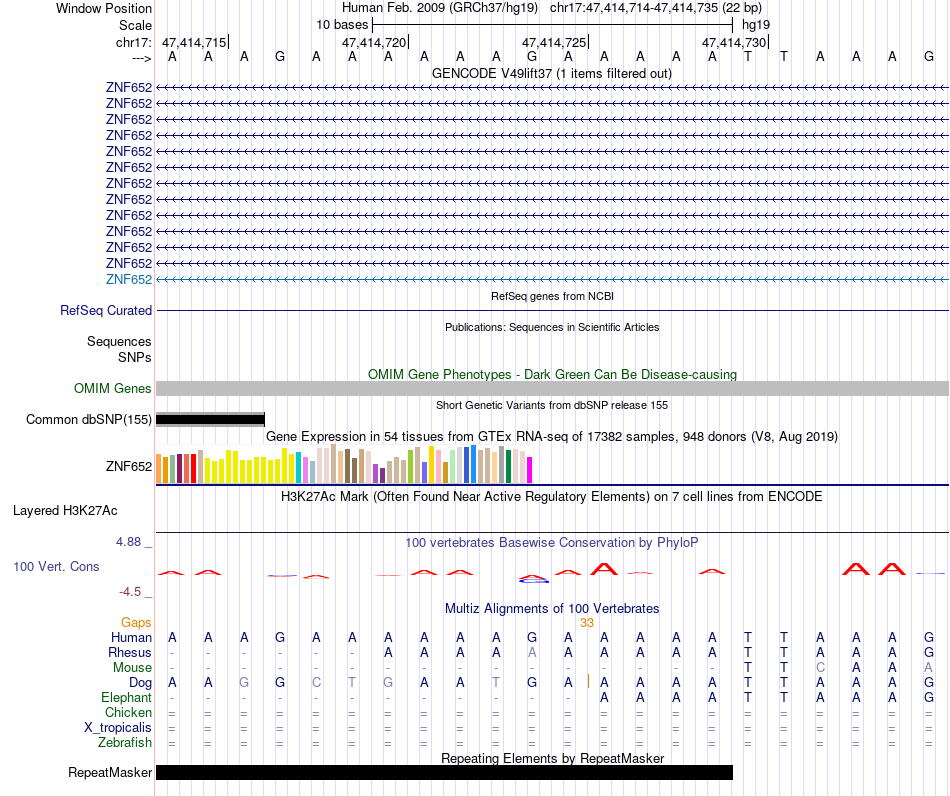This screenshot has height=796, width=950.
Task: Click the Human Feb. 2009 (GRCh37/hg19) heading
Action: pyautogui.click(x=440, y=8)
